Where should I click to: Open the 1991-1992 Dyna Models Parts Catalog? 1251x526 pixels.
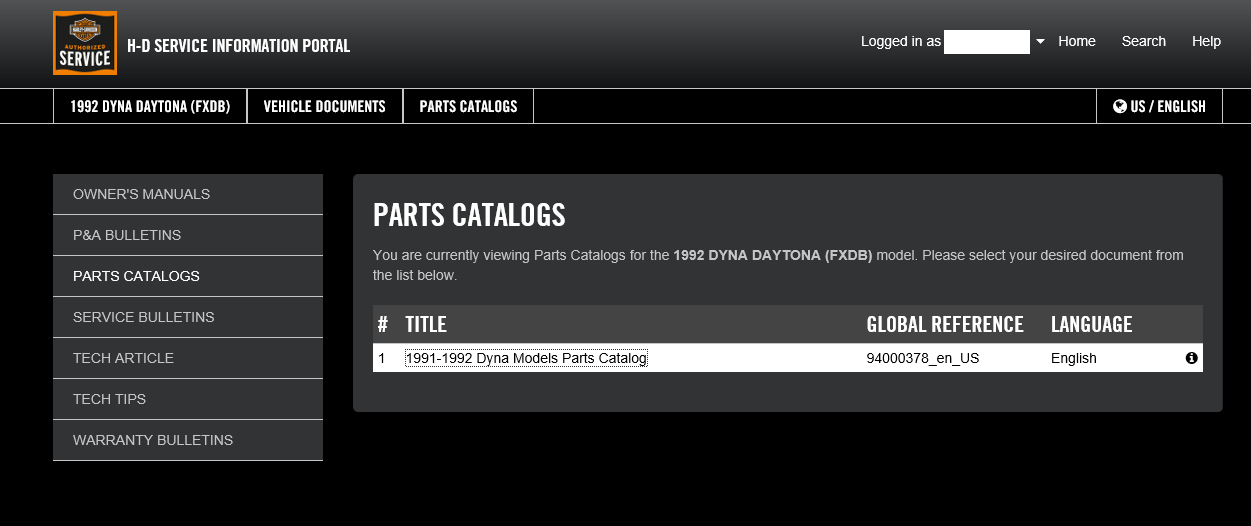click(526, 358)
